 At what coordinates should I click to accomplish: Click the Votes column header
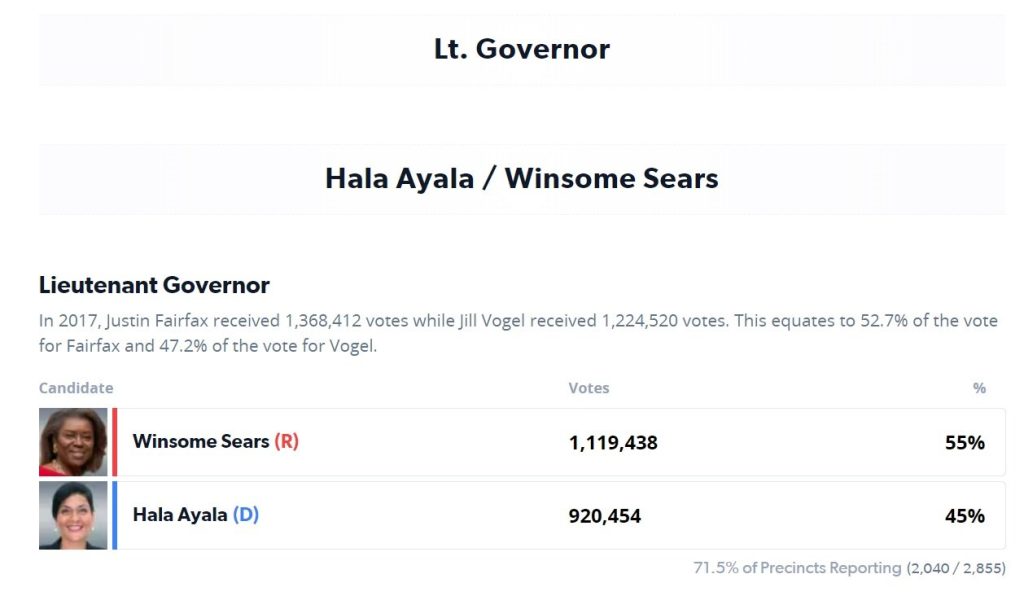pos(589,388)
